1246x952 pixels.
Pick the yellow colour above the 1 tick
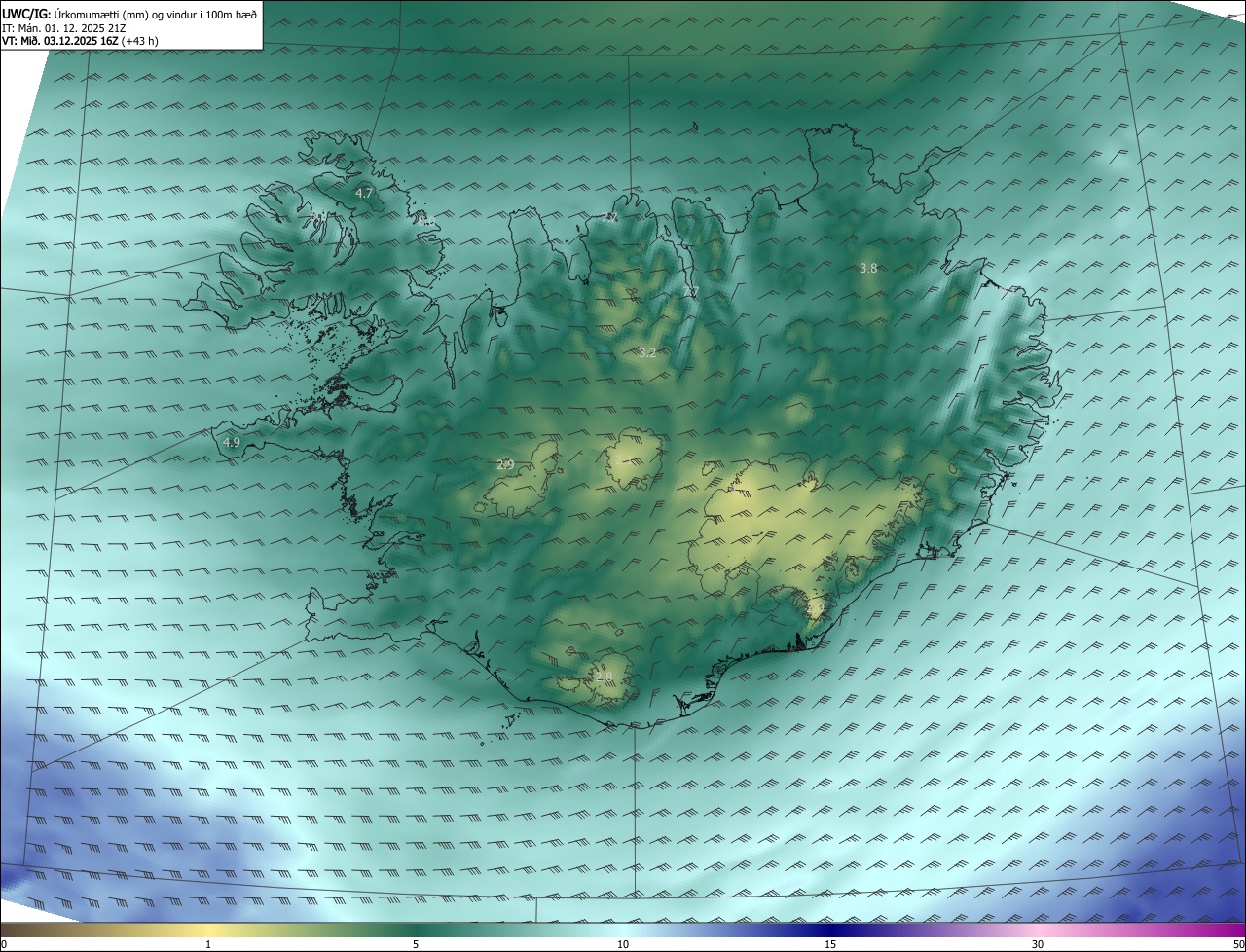[208, 931]
